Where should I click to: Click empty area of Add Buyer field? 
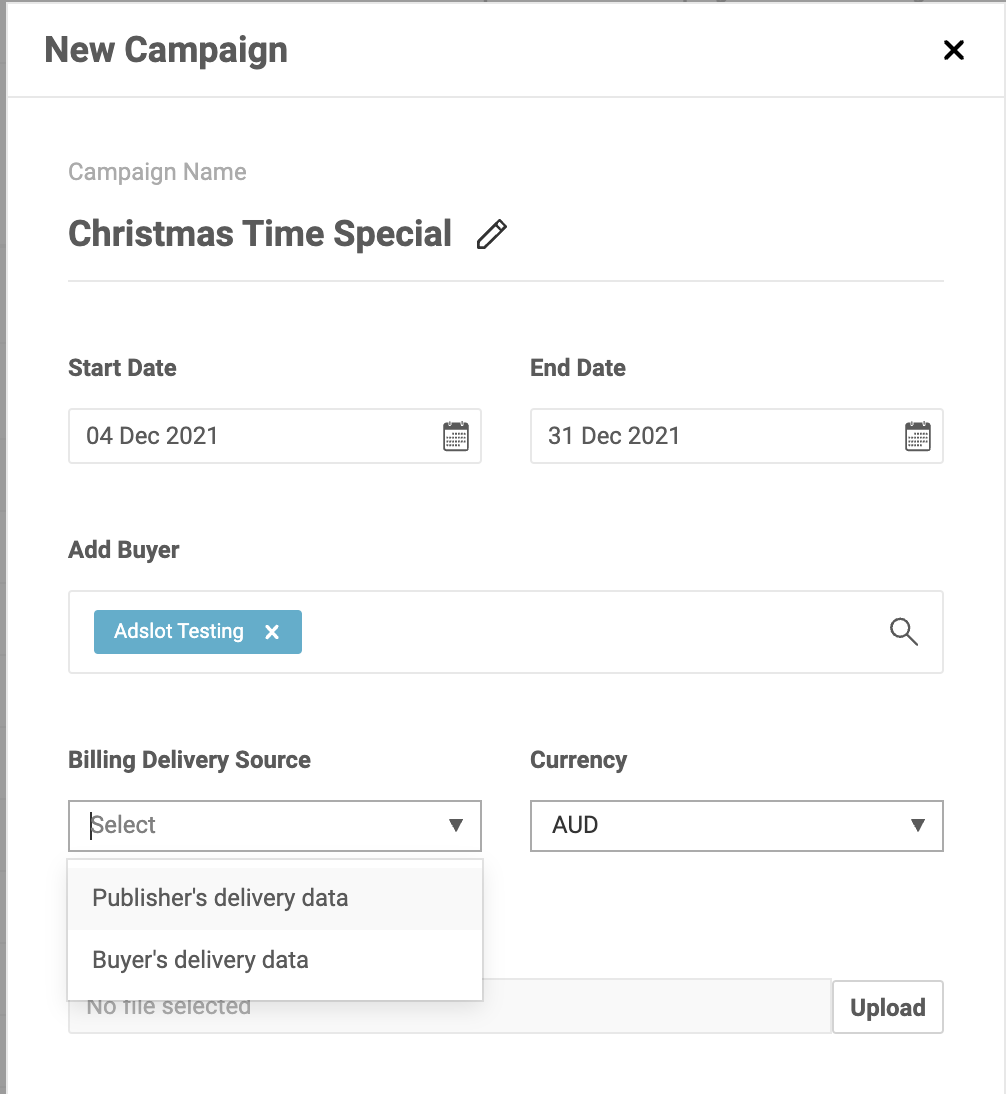[593, 632]
